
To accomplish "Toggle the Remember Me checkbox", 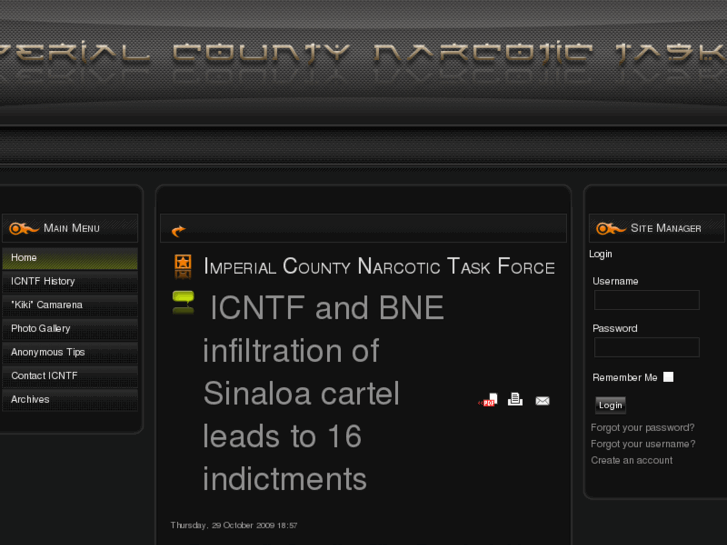I will click(x=668, y=377).
